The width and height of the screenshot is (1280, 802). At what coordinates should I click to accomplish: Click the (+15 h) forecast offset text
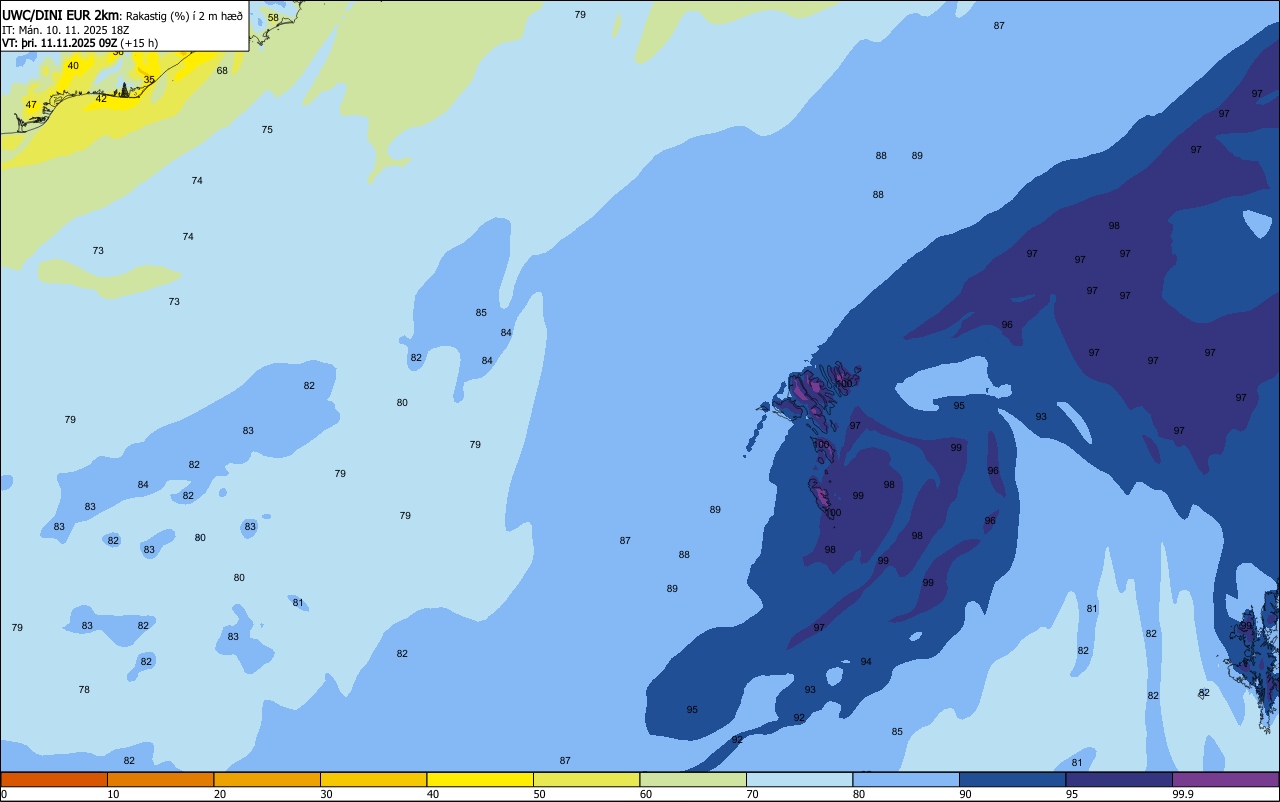[139, 43]
